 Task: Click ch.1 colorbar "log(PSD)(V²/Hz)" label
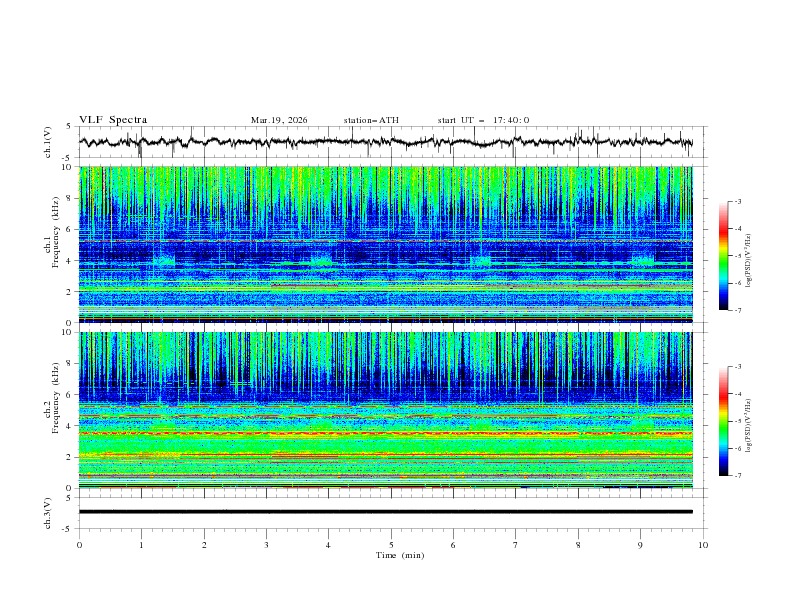[x=748, y=261]
